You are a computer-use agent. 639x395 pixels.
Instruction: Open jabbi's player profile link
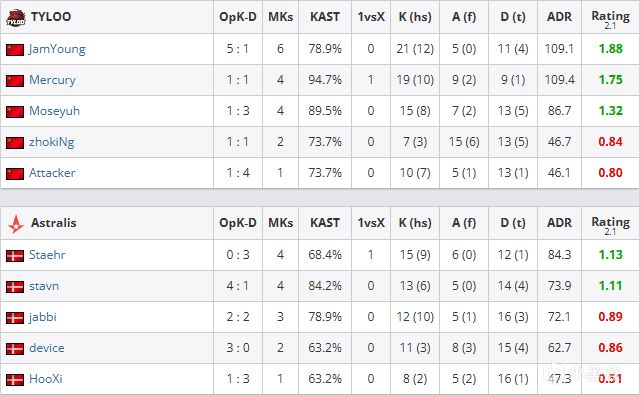pyautogui.click(x=42, y=317)
